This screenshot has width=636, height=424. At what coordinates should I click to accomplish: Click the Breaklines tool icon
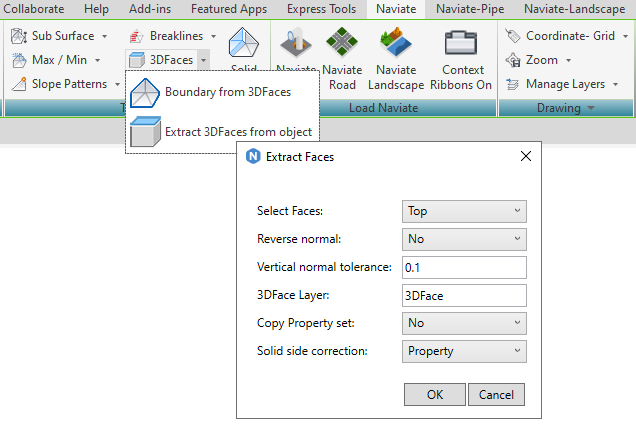click(137, 36)
